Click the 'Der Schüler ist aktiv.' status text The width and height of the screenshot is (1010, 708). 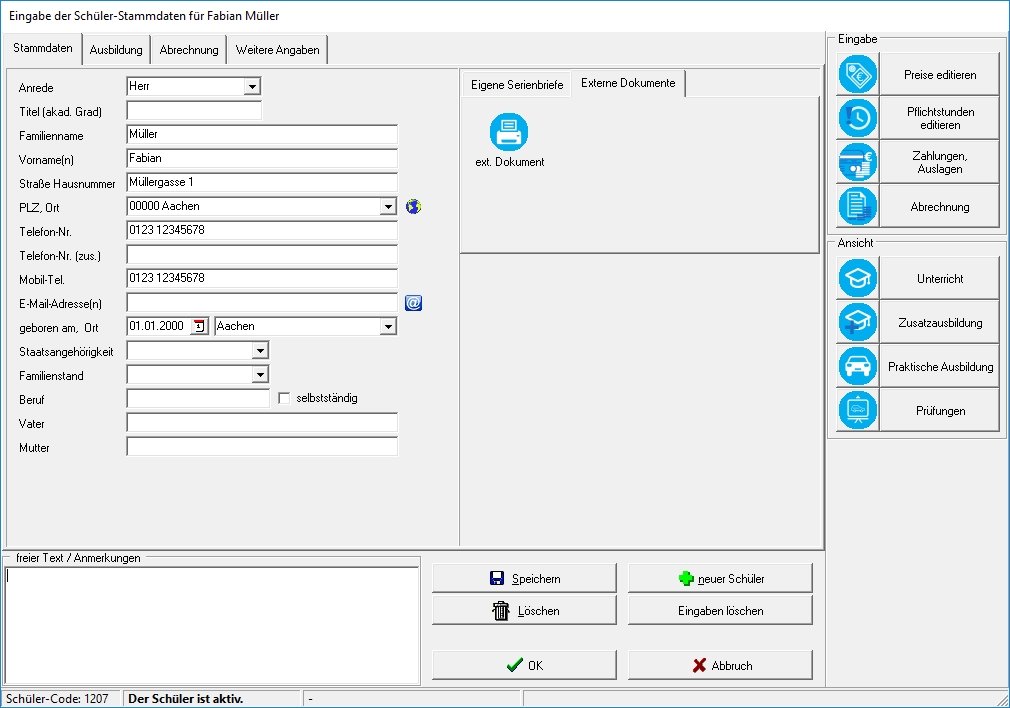click(186, 698)
